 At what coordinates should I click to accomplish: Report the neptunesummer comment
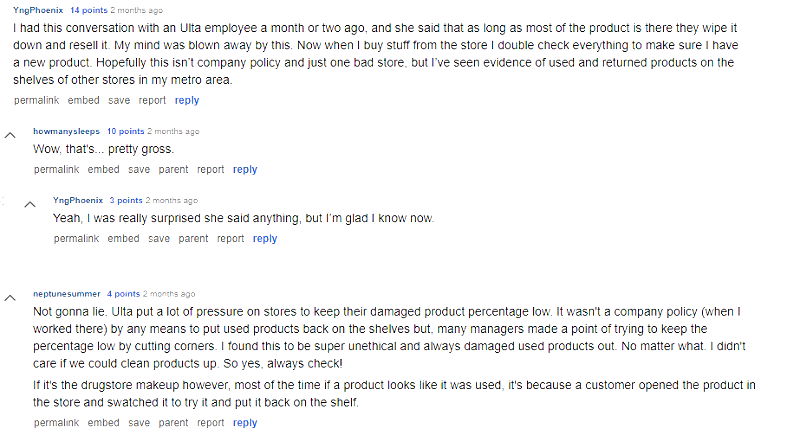point(210,423)
